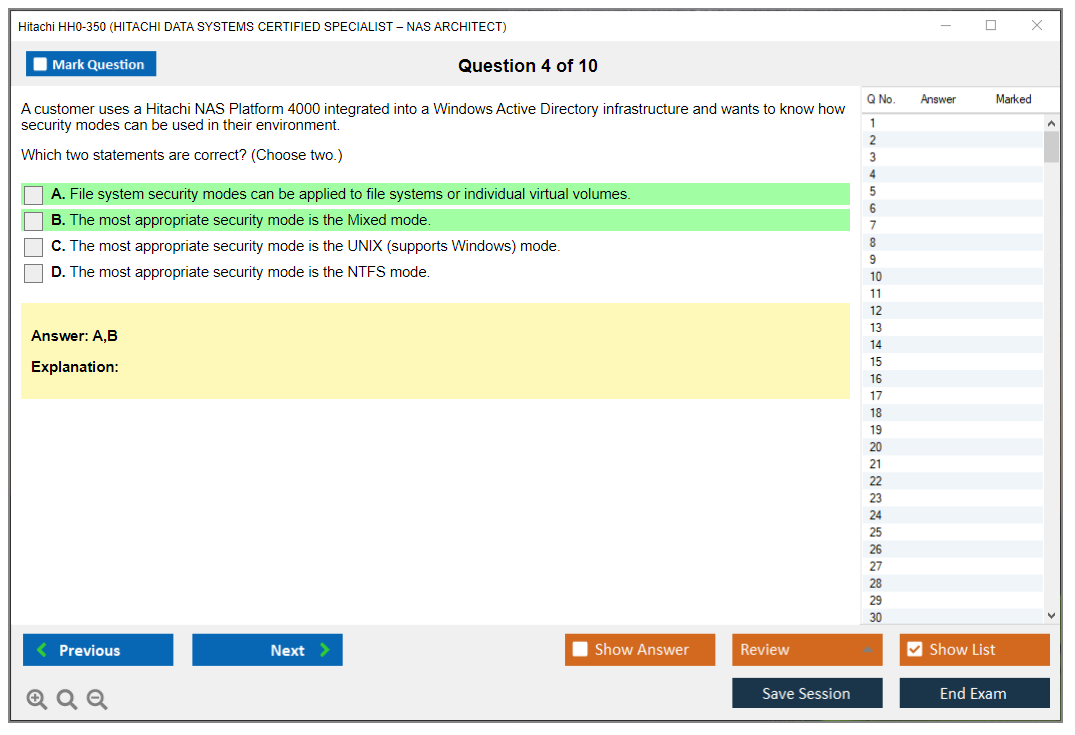Click the zoom reset magnifier icon
The width and height of the screenshot is (1075, 735).
click(67, 700)
